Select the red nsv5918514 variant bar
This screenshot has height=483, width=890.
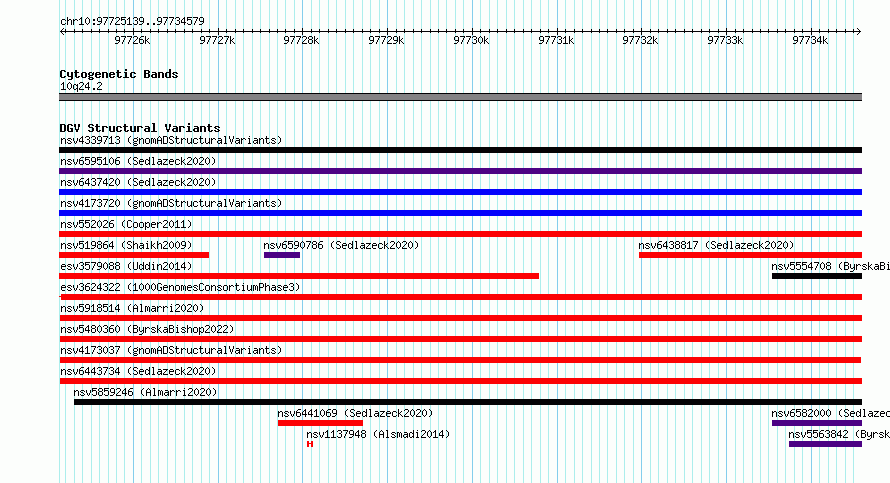click(460, 318)
